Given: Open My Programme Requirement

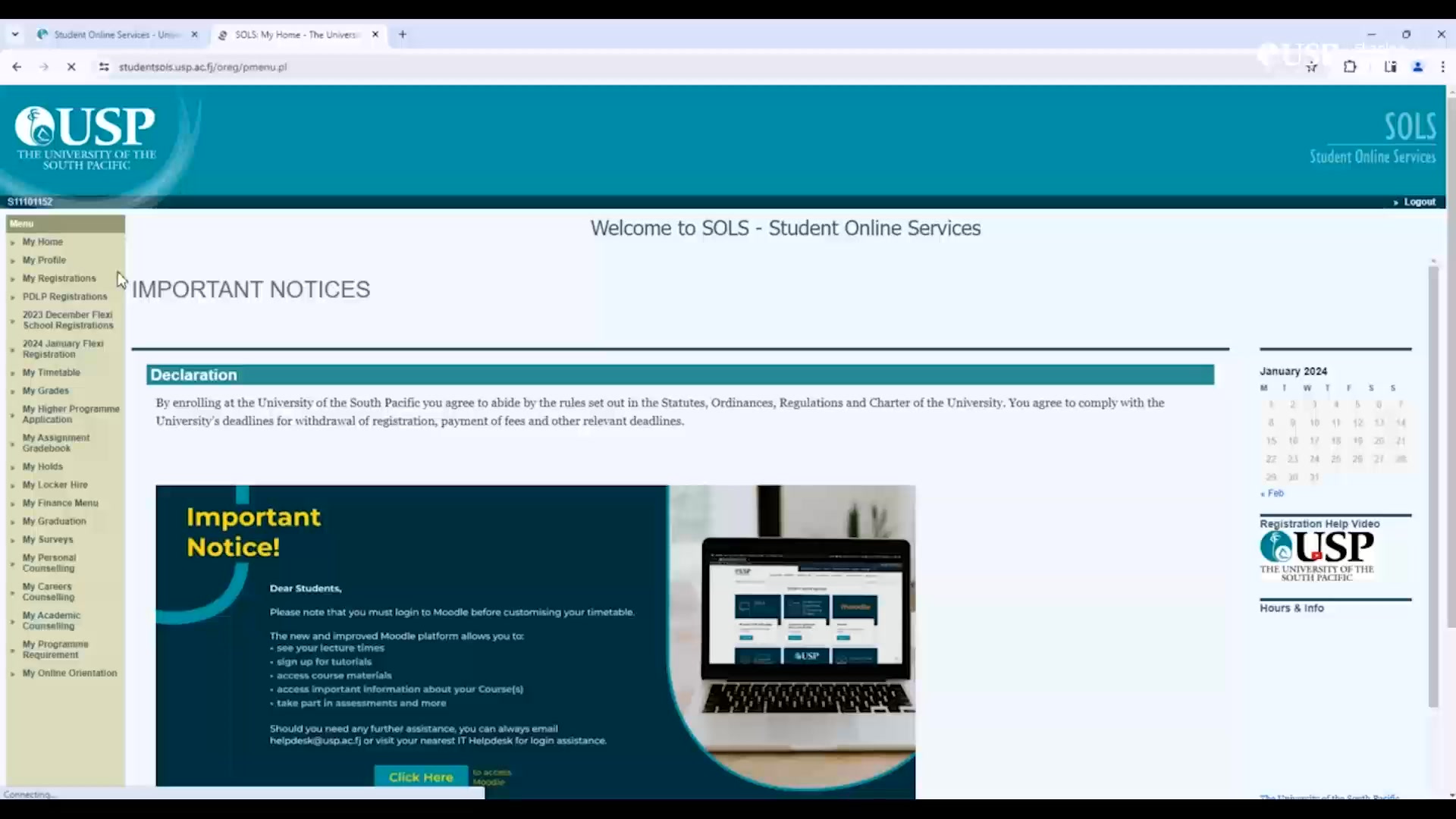Looking at the screenshot, I should 55,649.
